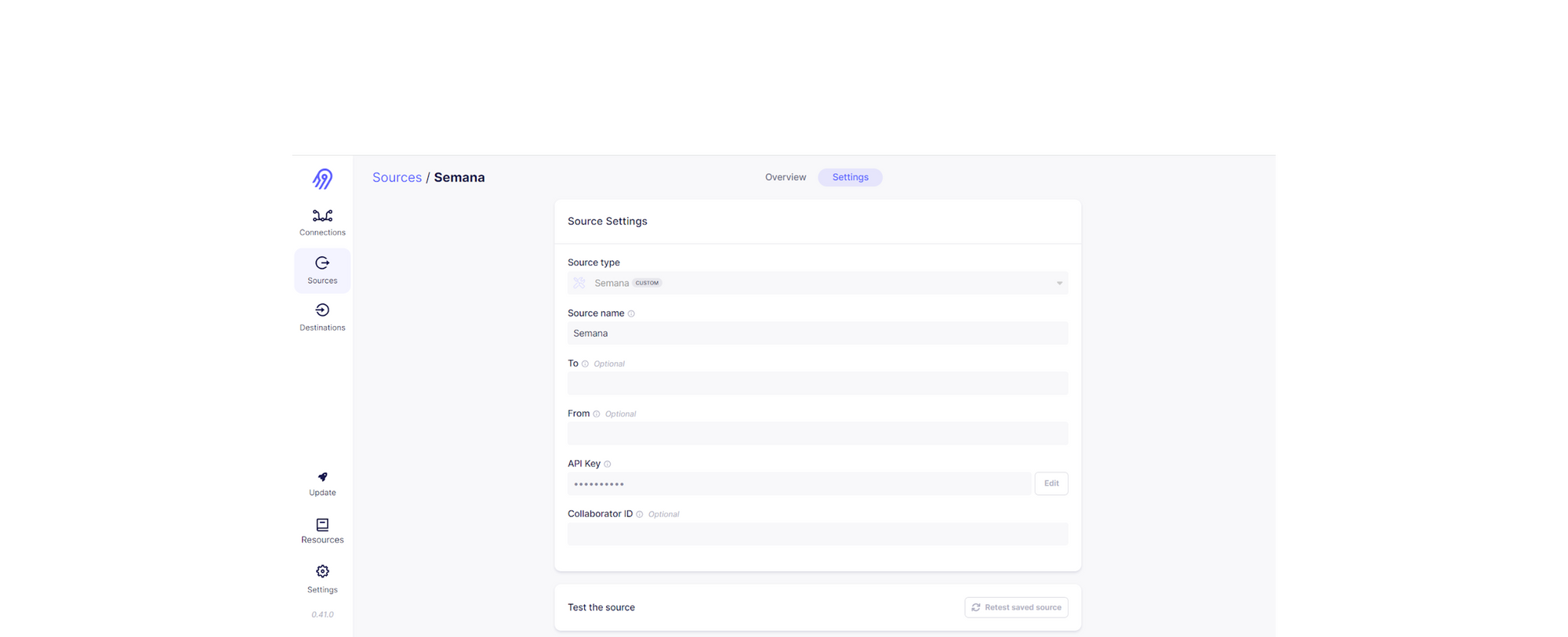Click Edit button for API Key
The image size is (1568, 637).
point(1051,483)
